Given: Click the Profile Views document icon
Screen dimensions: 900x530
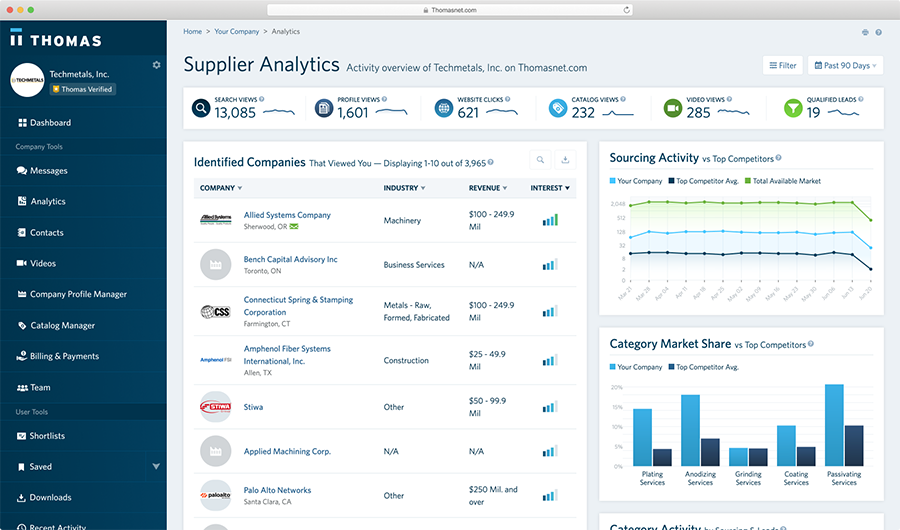Looking at the screenshot, I should [324, 107].
